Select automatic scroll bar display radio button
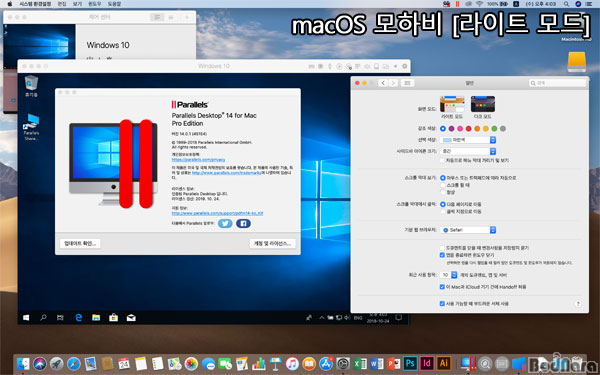The width and height of the screenshot is (600, 375). [443, 178]
